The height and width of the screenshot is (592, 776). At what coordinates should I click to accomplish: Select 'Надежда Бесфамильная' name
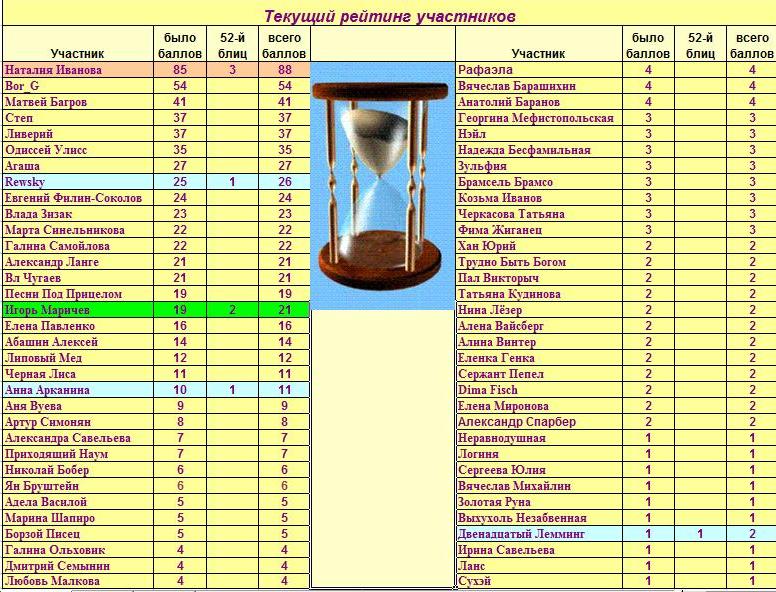pyautogui.click(x=538, y=149)
